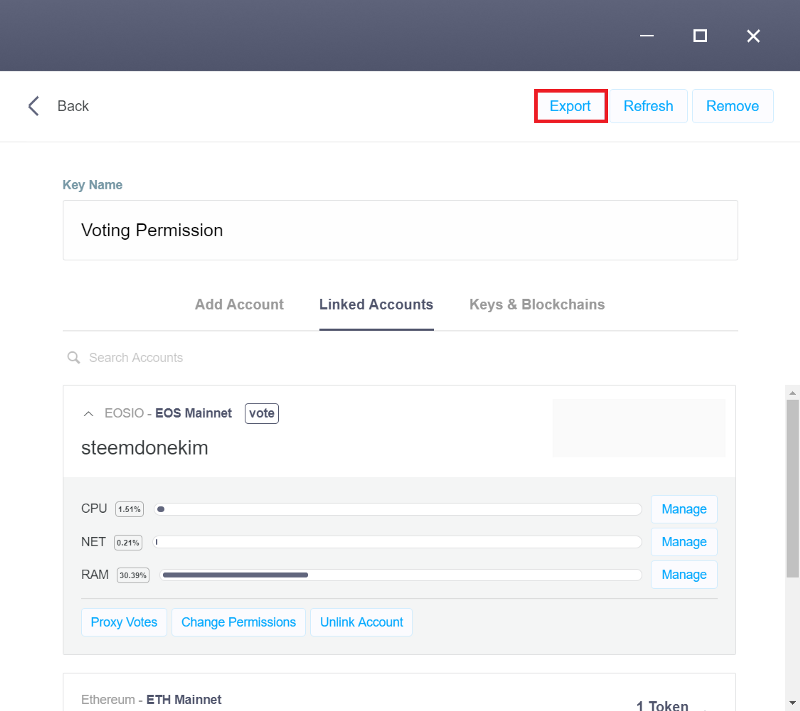Export the Voting Permission key
This screenshot has width=800, height=711.
tap(570, 106)
